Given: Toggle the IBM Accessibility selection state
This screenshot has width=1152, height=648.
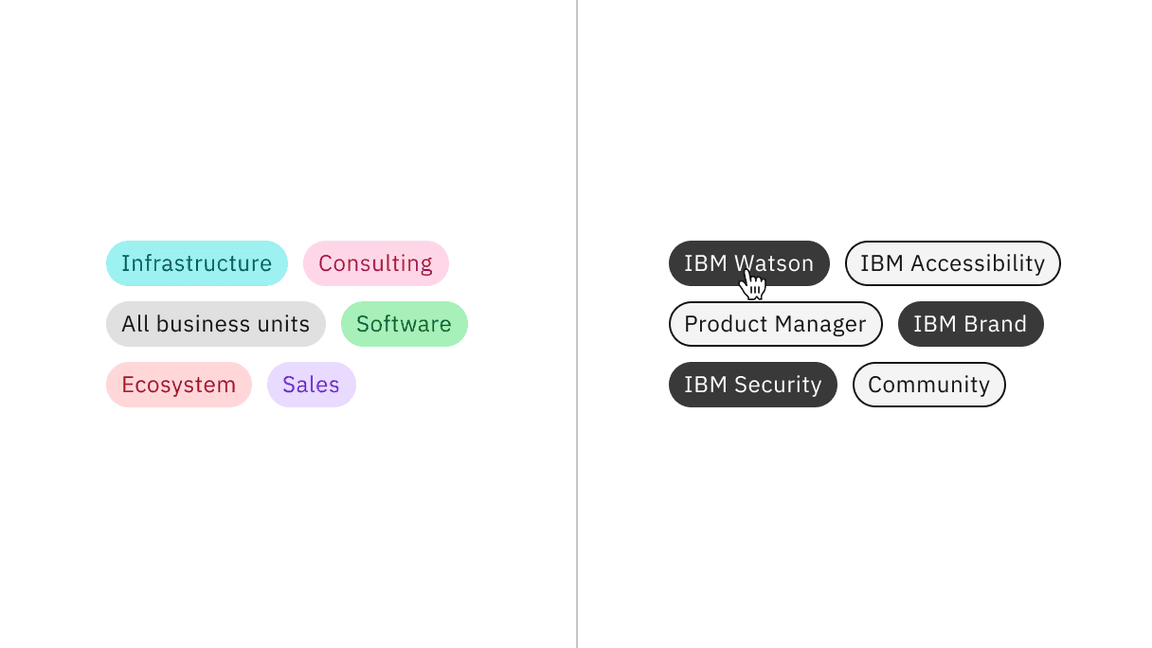Looking at the screenshot, I should tap(952, 263).
